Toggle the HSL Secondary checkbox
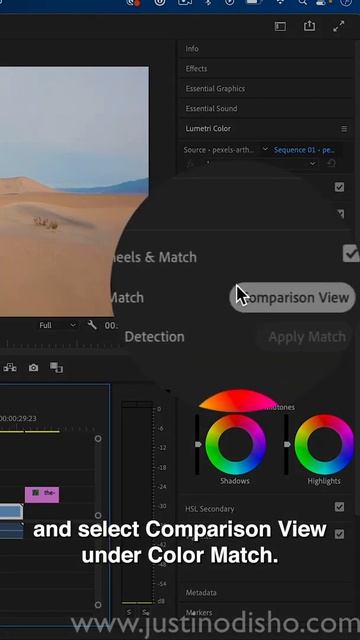Viewport: 360px width, 640px height. 339,507
